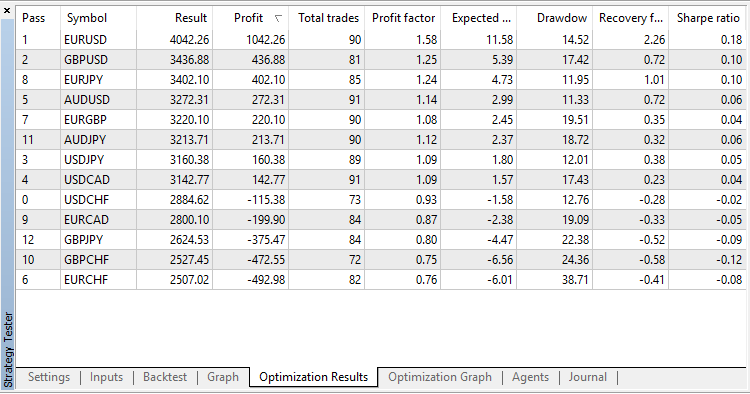
Task: Sort by the Pass column header
Action: tap(38, 18)
